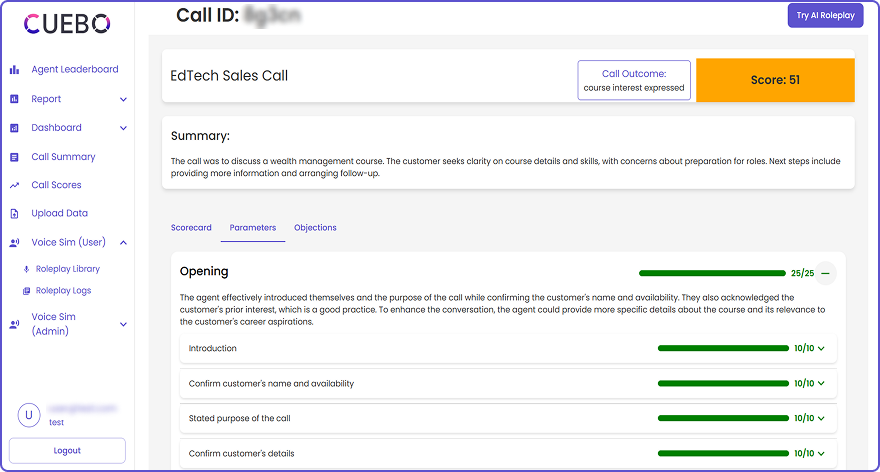Screen dimensions: 880x472
Task: Expand the Dashboard menu chevron
Action: (123, 128)
